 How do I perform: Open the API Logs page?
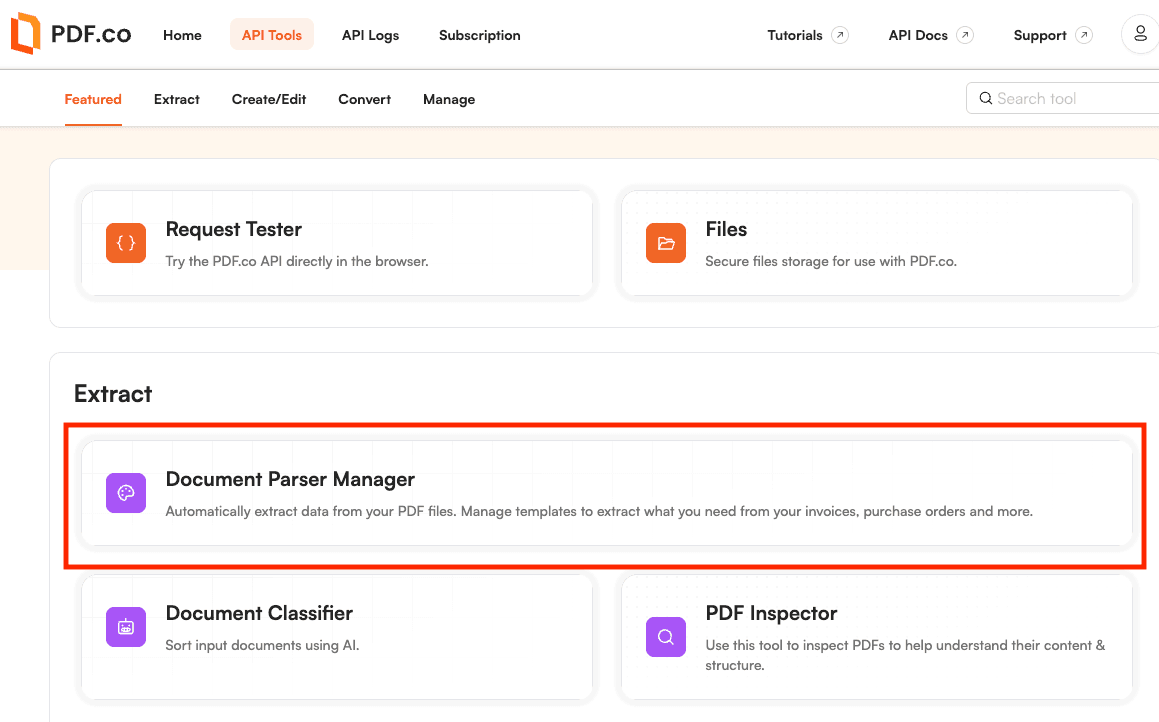point(370,35)
